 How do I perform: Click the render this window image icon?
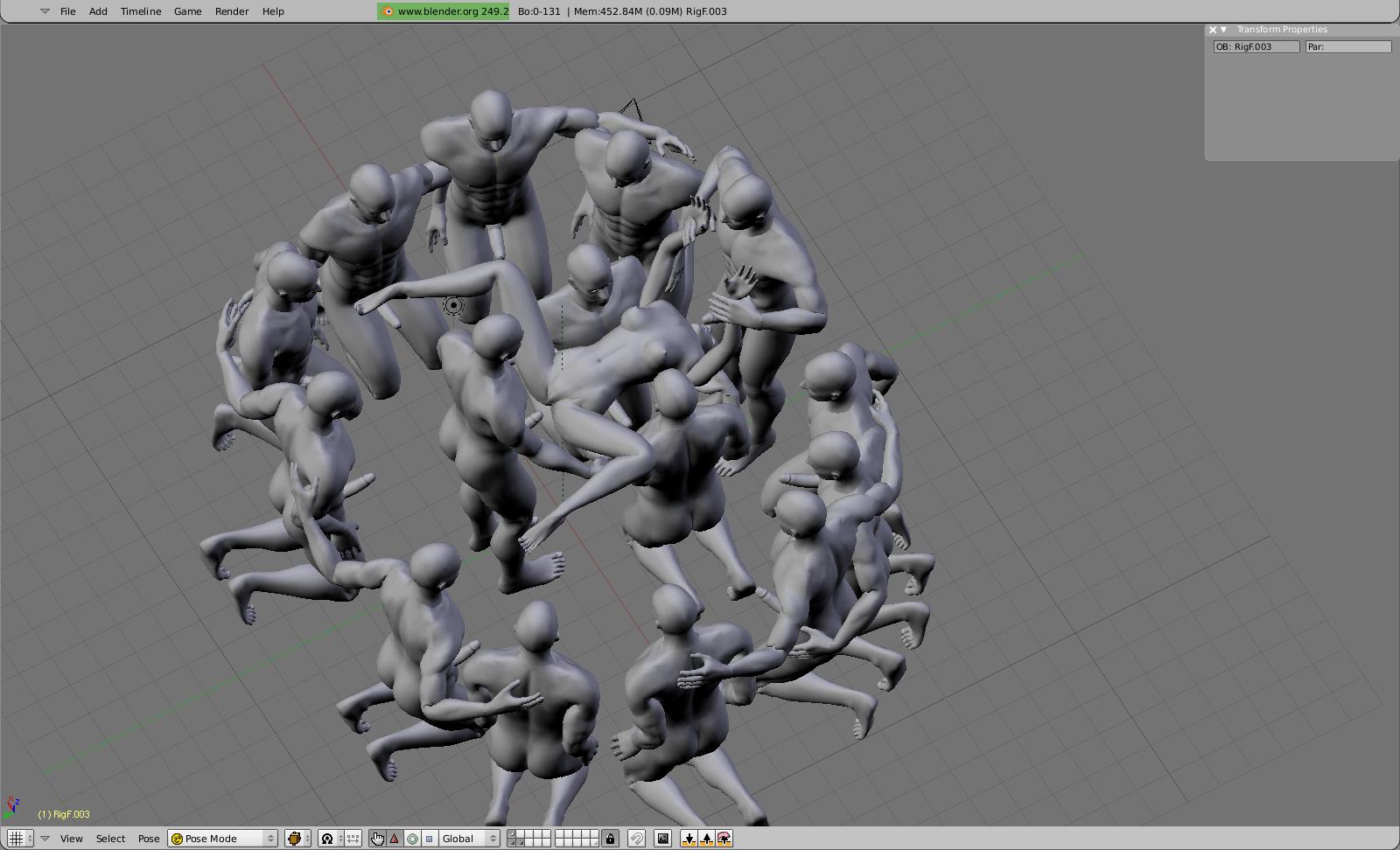662,839
